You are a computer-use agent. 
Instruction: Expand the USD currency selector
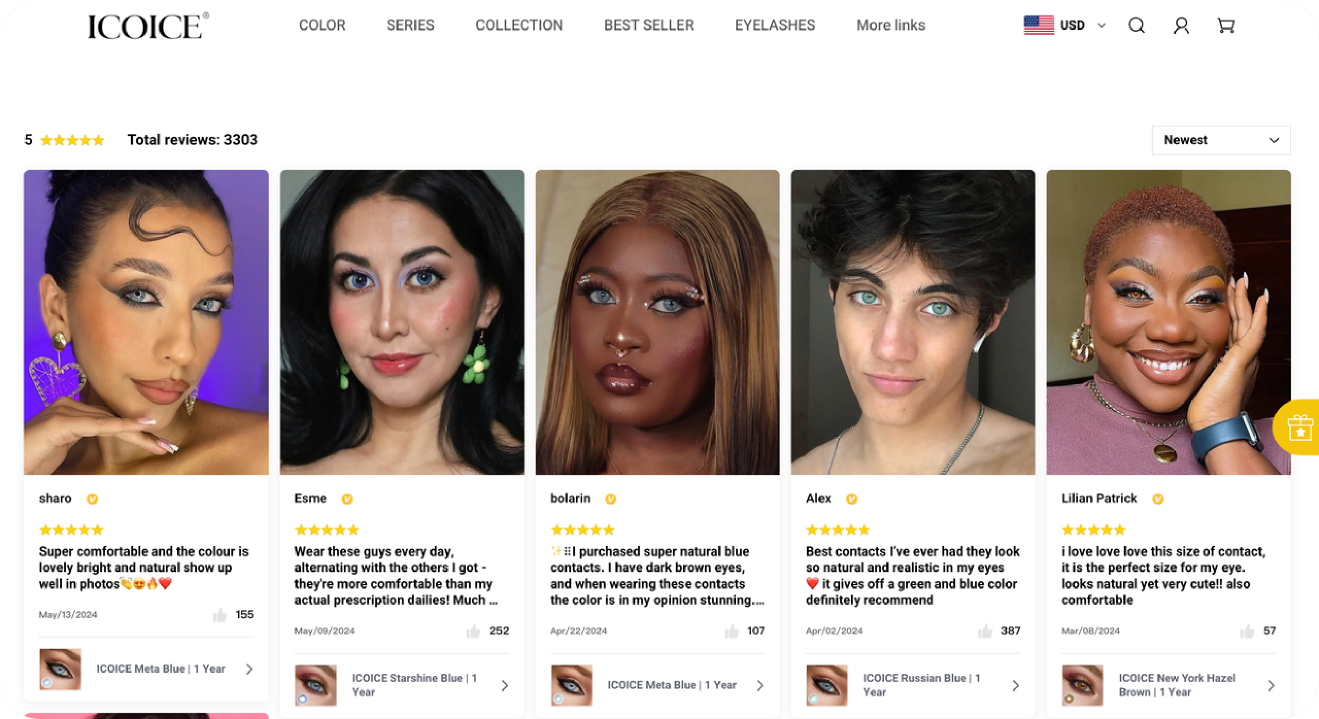pos(1065,26)
